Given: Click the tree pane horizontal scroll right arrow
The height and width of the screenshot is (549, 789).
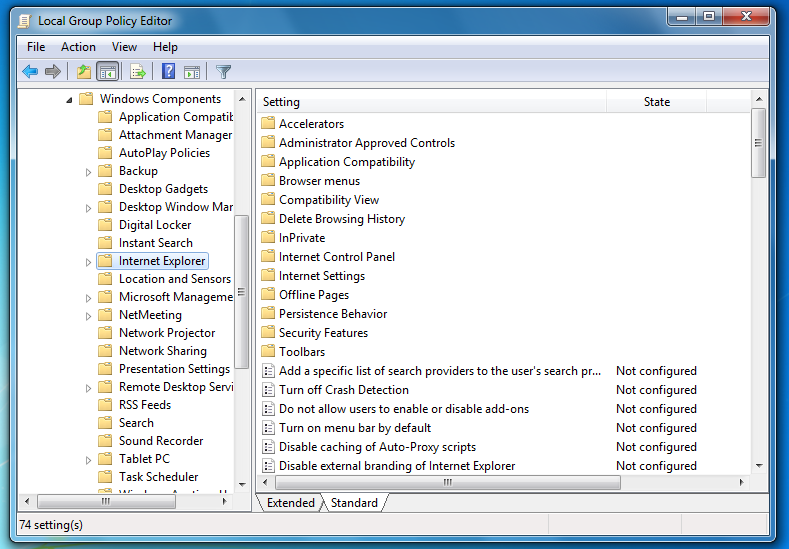Looking at the screenshot, I should tap(225, 501).
